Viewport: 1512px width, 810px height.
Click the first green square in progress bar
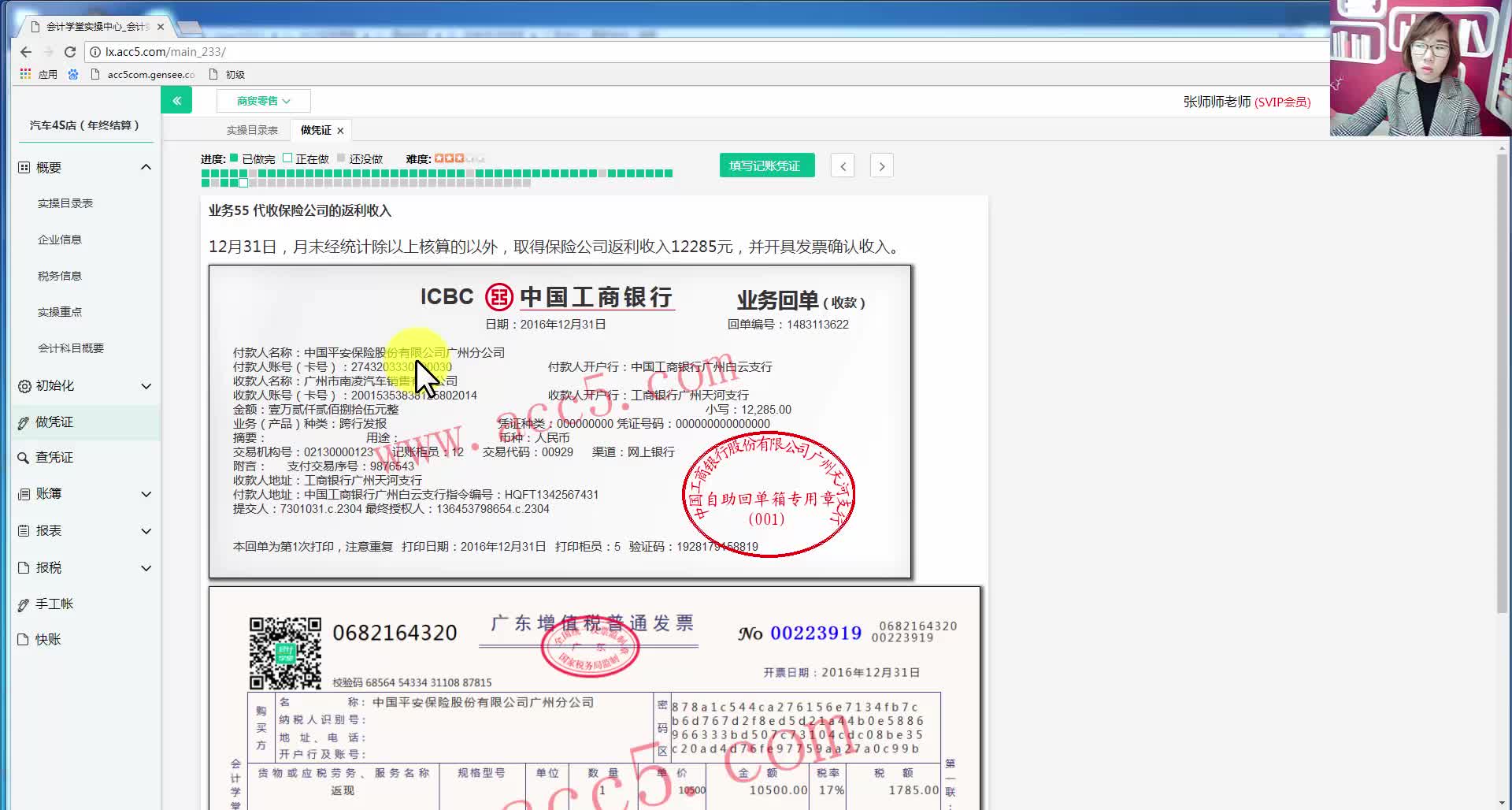pos(206,173)
